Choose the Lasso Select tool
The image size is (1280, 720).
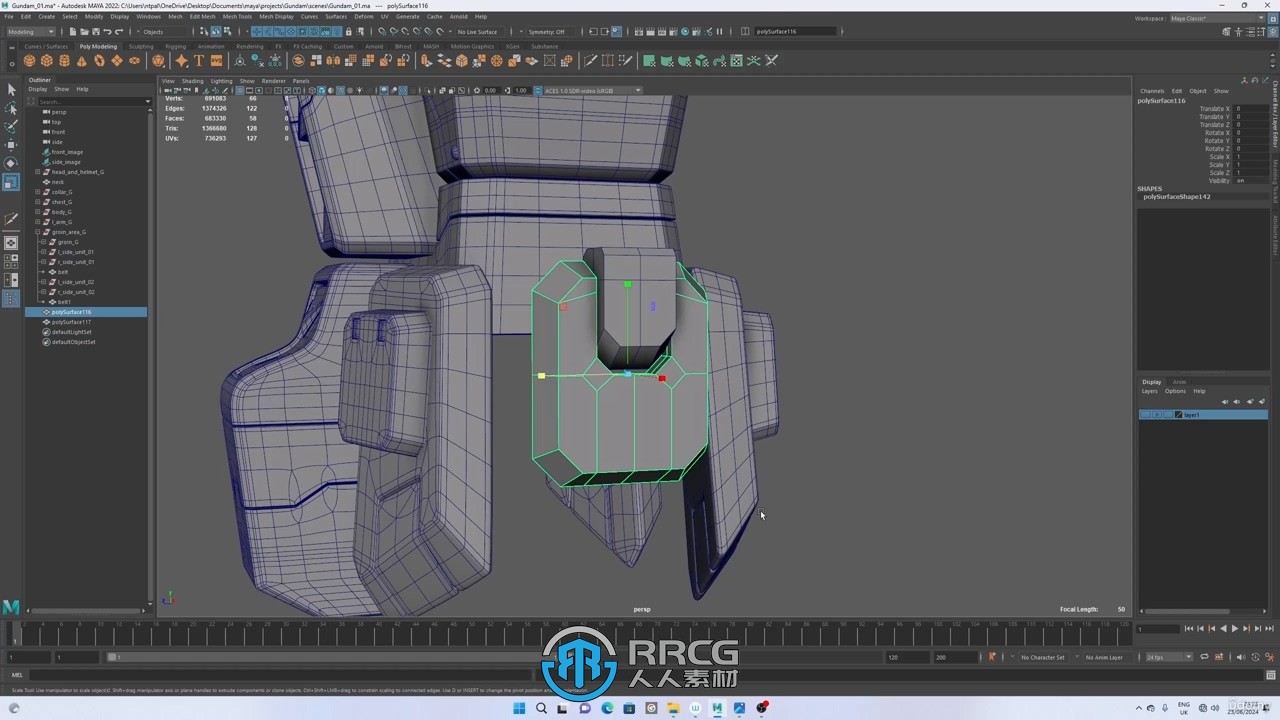11,108
